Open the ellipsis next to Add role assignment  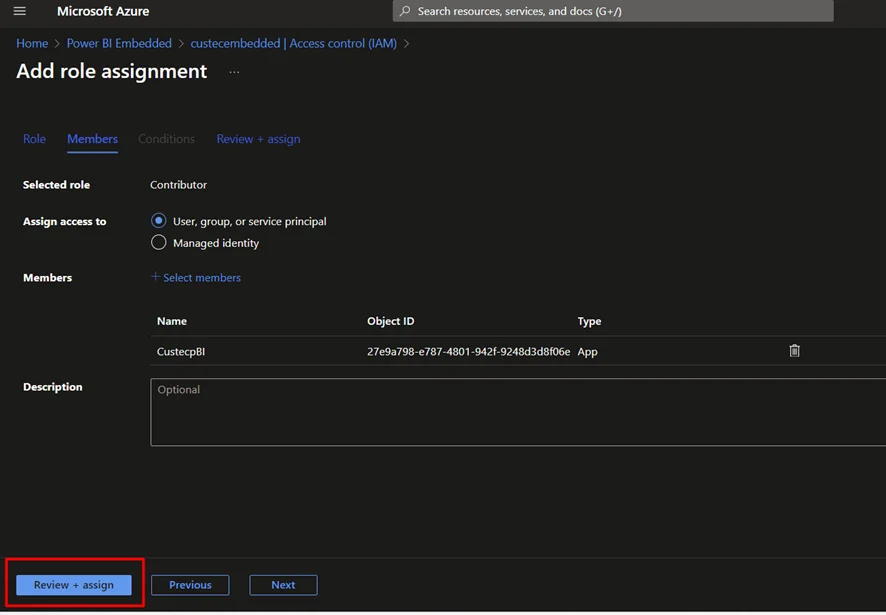tap(234, 72)
